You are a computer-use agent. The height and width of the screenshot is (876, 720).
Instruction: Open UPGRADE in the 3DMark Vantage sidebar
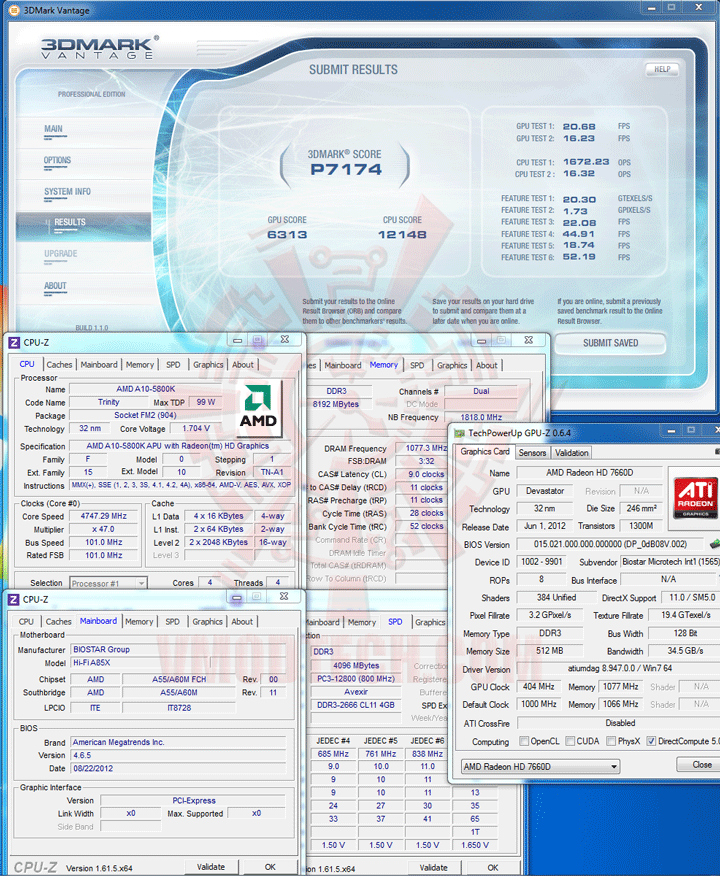point(61,254)
